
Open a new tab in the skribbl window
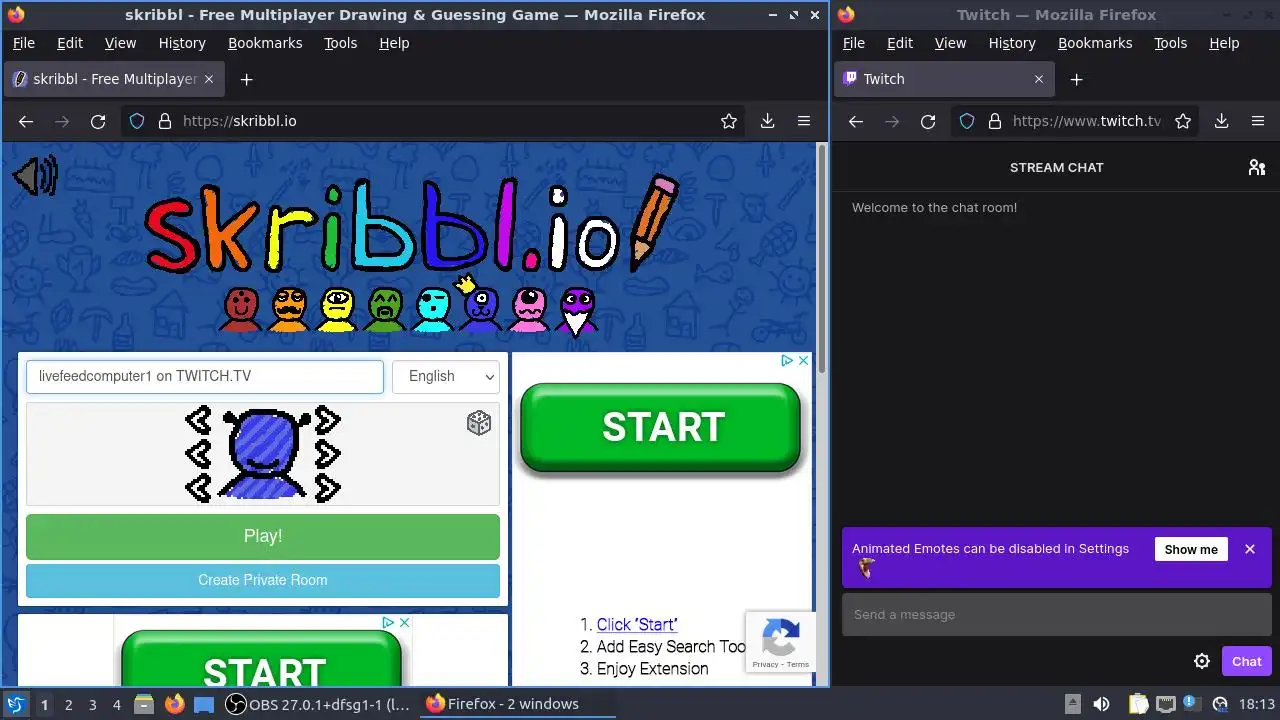click(x=247, y=79)
